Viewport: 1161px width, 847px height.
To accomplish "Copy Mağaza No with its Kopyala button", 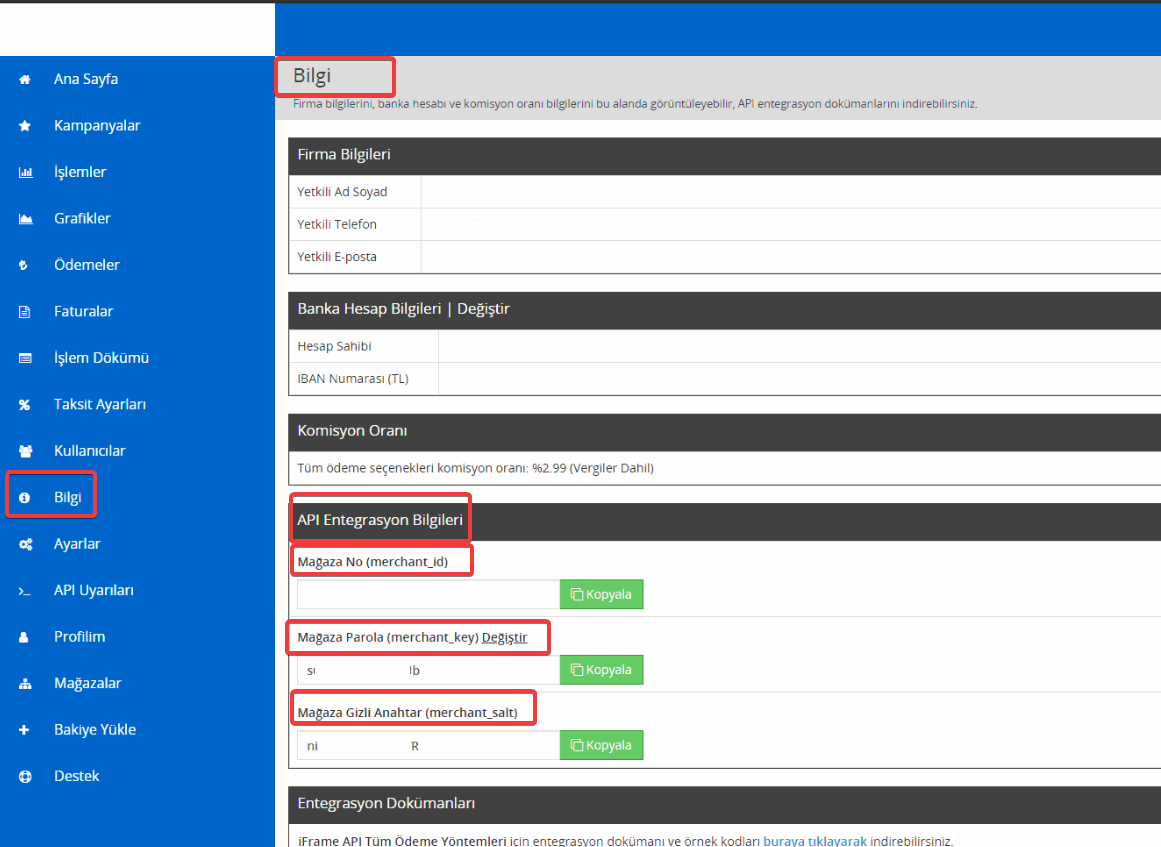I will [601, 595].
